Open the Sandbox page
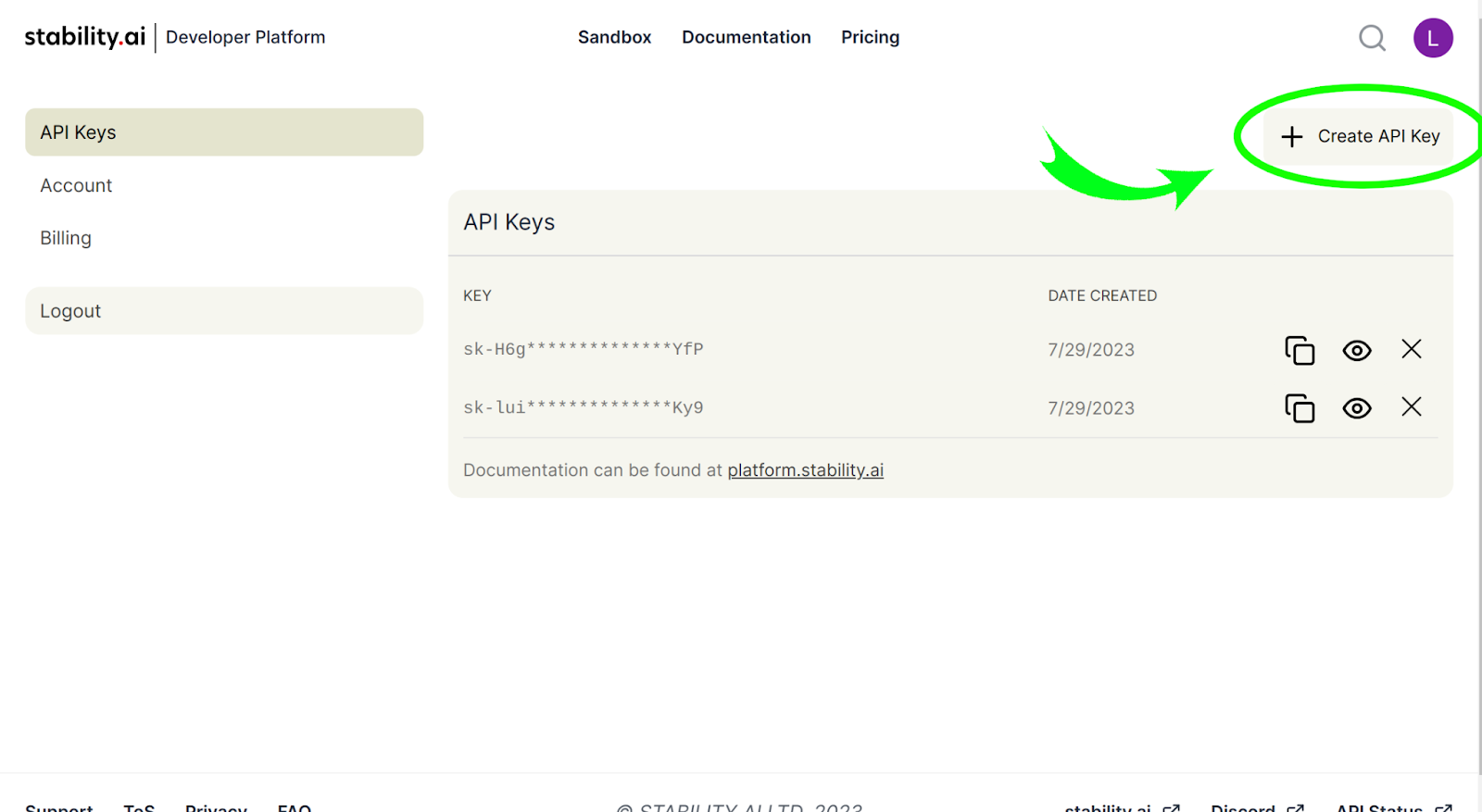This screenshot has height=812, width=1482. pyautogui.click(x=615, y=37)
